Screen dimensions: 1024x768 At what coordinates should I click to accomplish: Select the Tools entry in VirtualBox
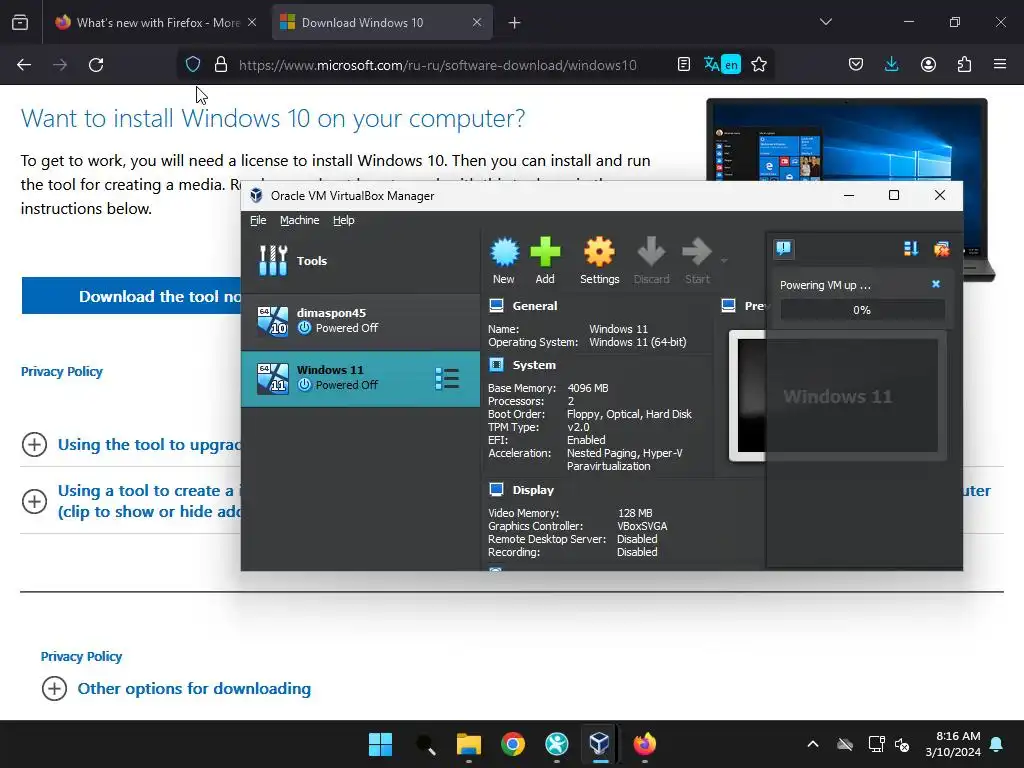[360, 261]
